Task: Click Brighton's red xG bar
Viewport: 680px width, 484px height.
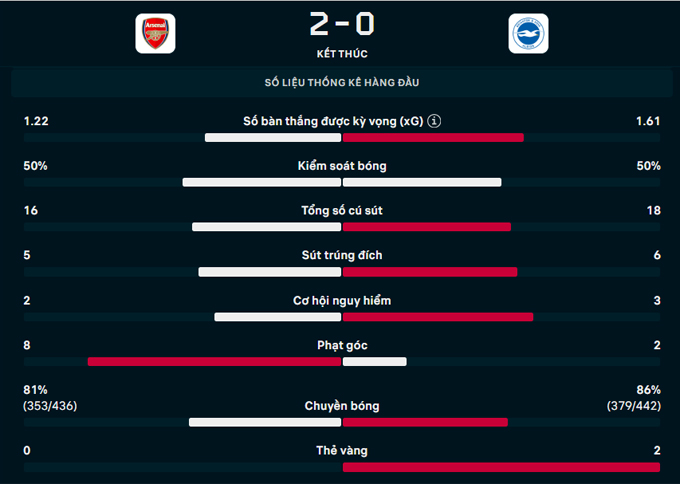Action: (x=433, y=137)
